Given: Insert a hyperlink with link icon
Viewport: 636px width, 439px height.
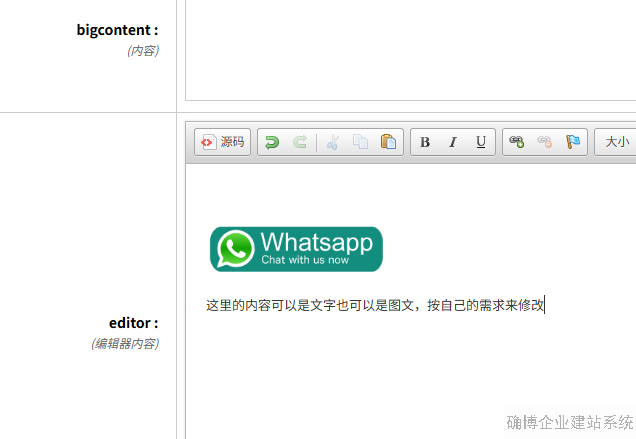Looking at the screenshot, I should [x=517, y=142].
